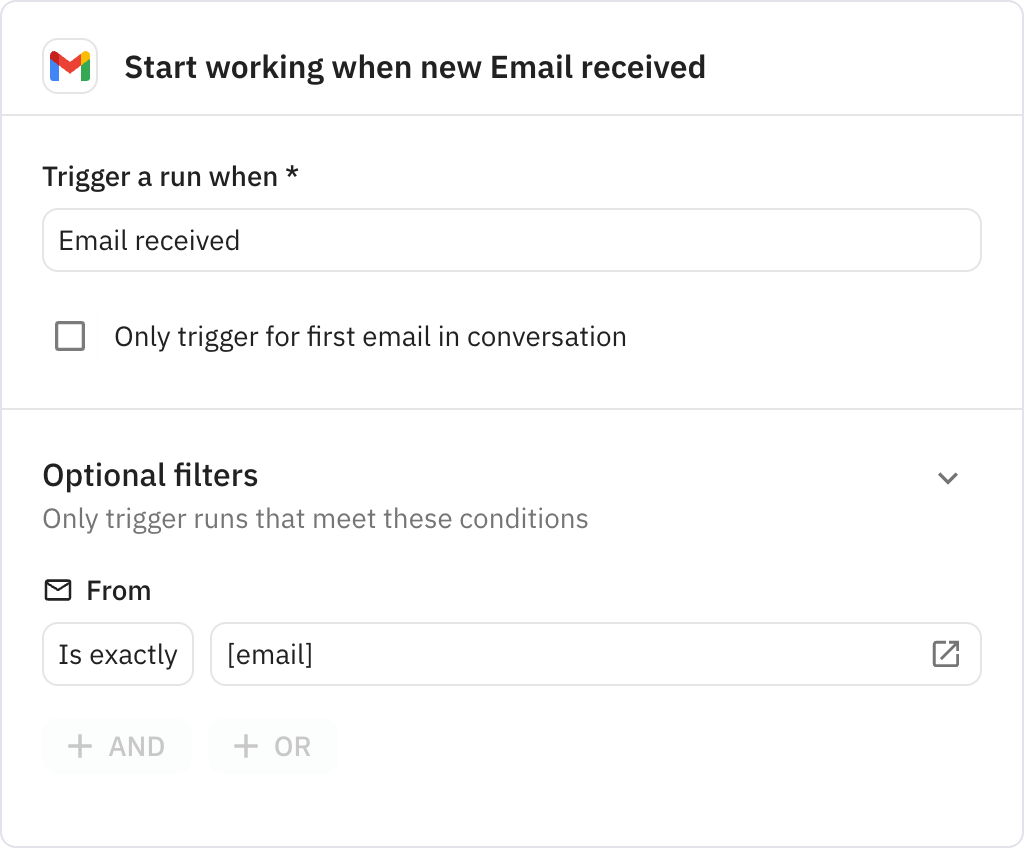Click the collapse chevron for Optional filters

(x=948, y=478)
